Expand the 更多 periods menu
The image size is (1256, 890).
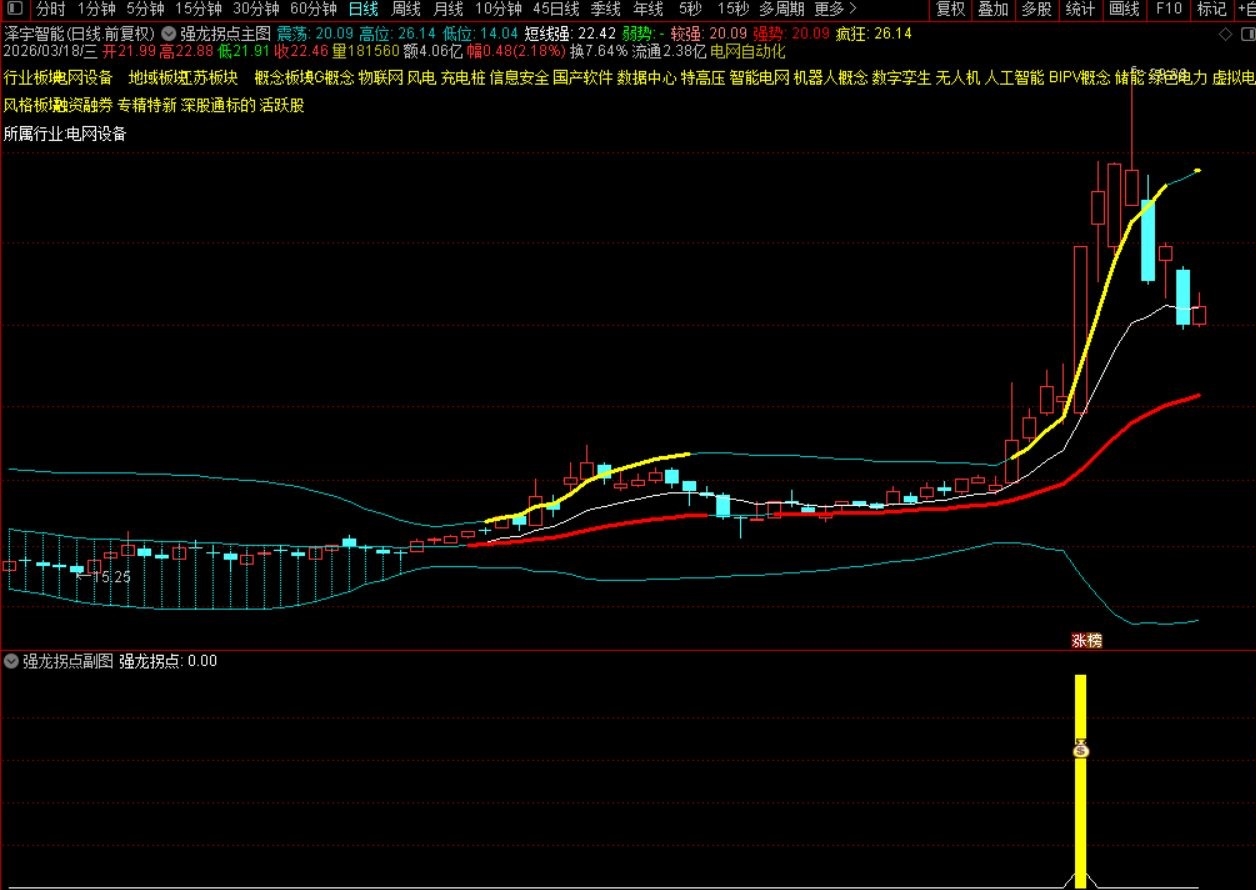[836, 9]
